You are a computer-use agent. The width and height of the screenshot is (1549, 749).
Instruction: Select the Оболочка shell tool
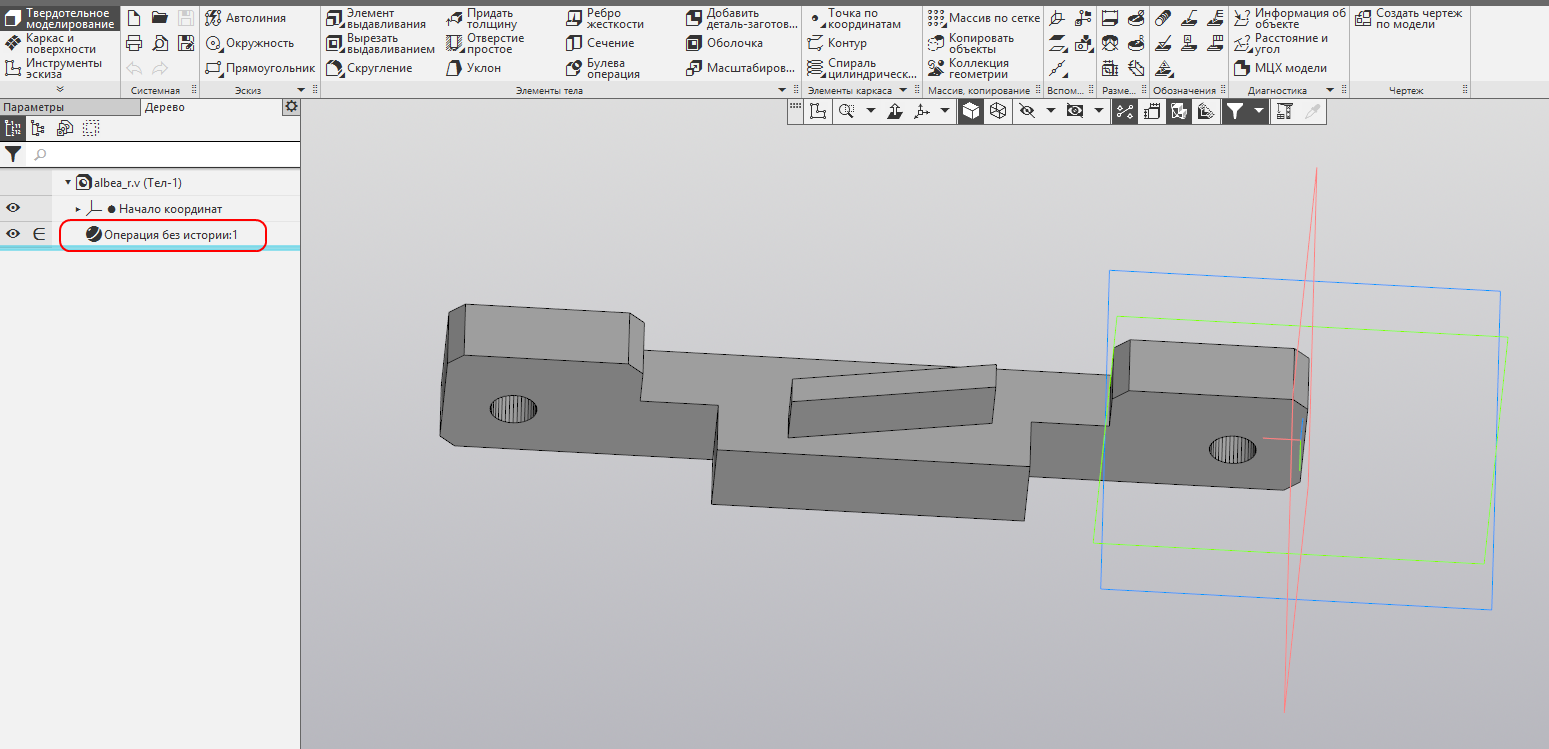725,43
